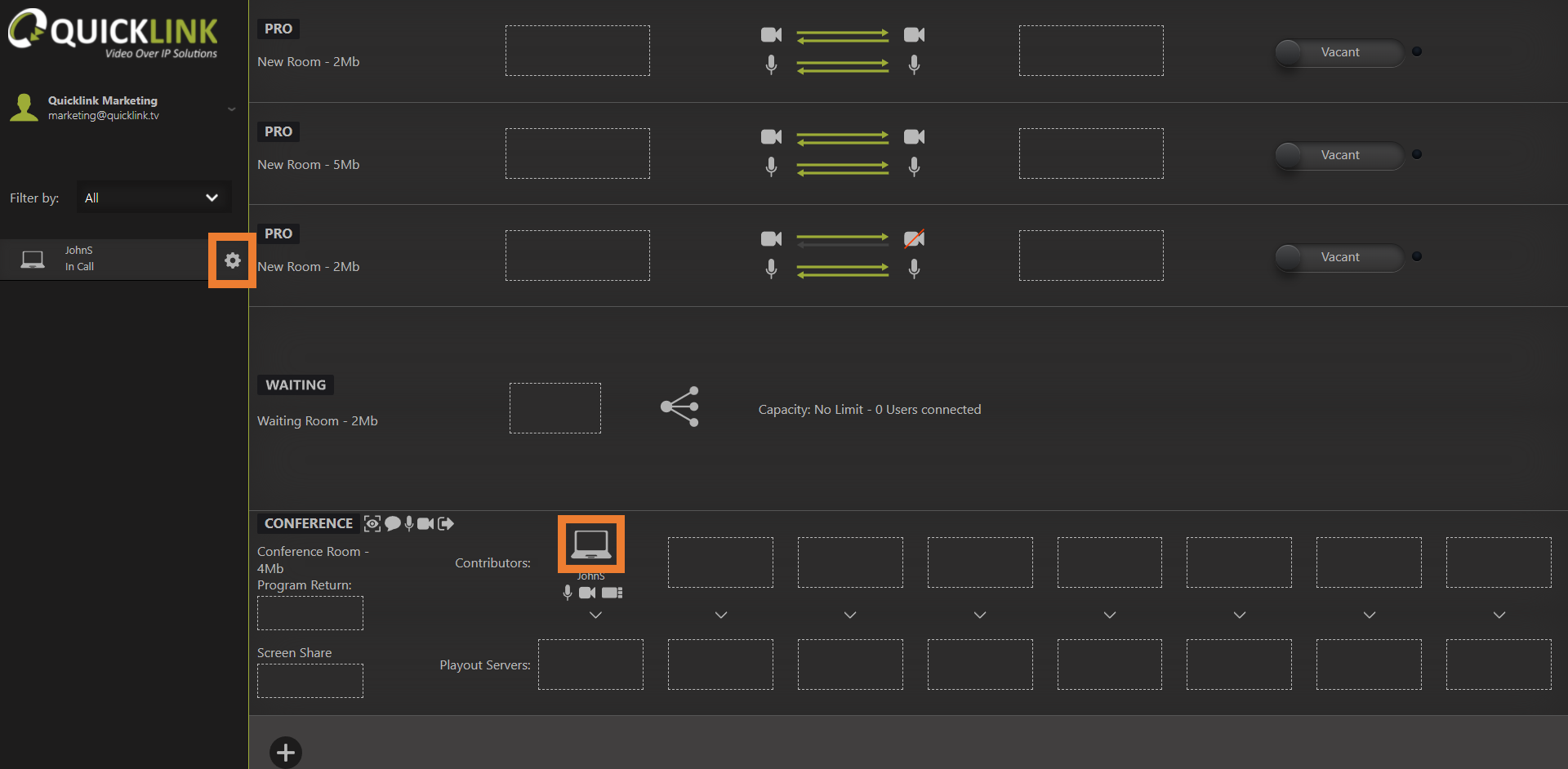Click the CONFERENCE room label
This screenshot has width=1568, height=769.
pyautogui.click(x=308, y=523)
